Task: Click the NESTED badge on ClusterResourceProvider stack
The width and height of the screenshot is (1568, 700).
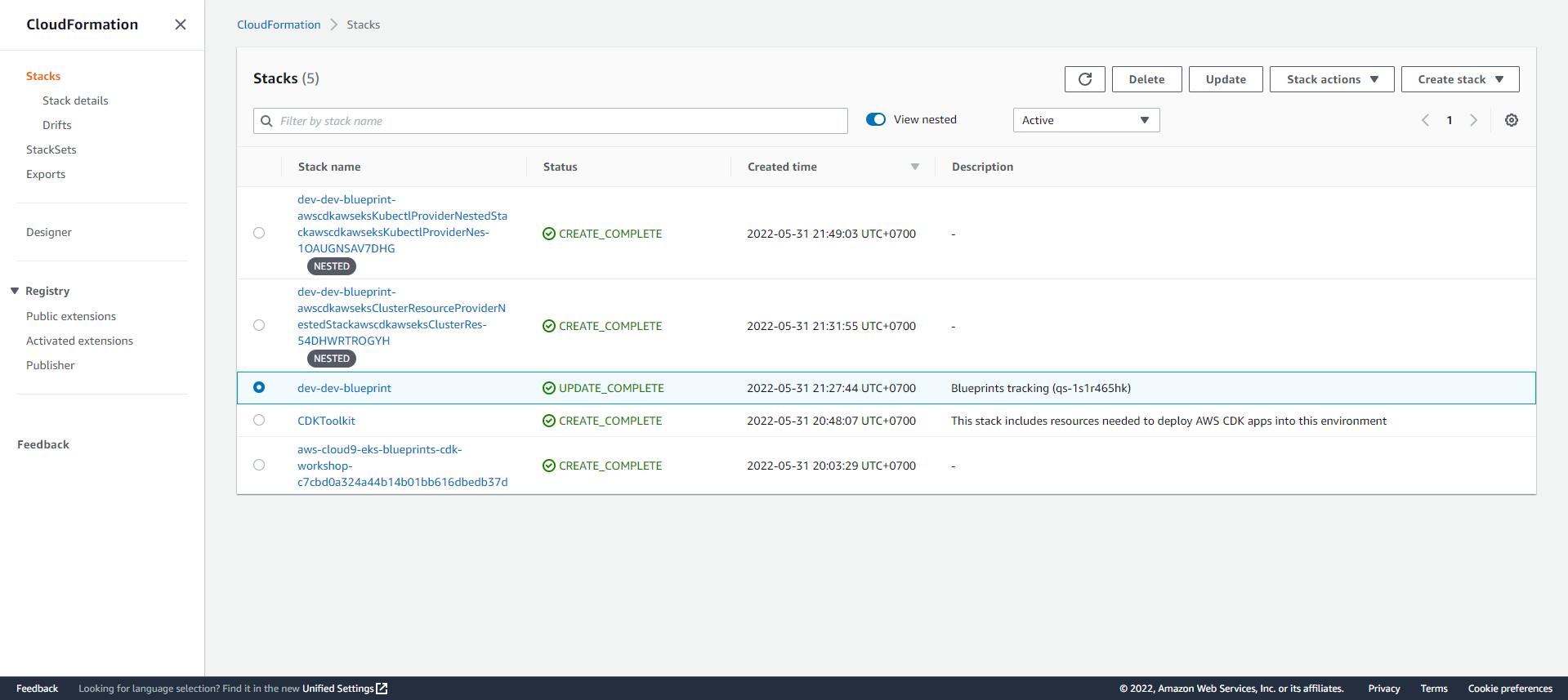Action: [332, 359]
